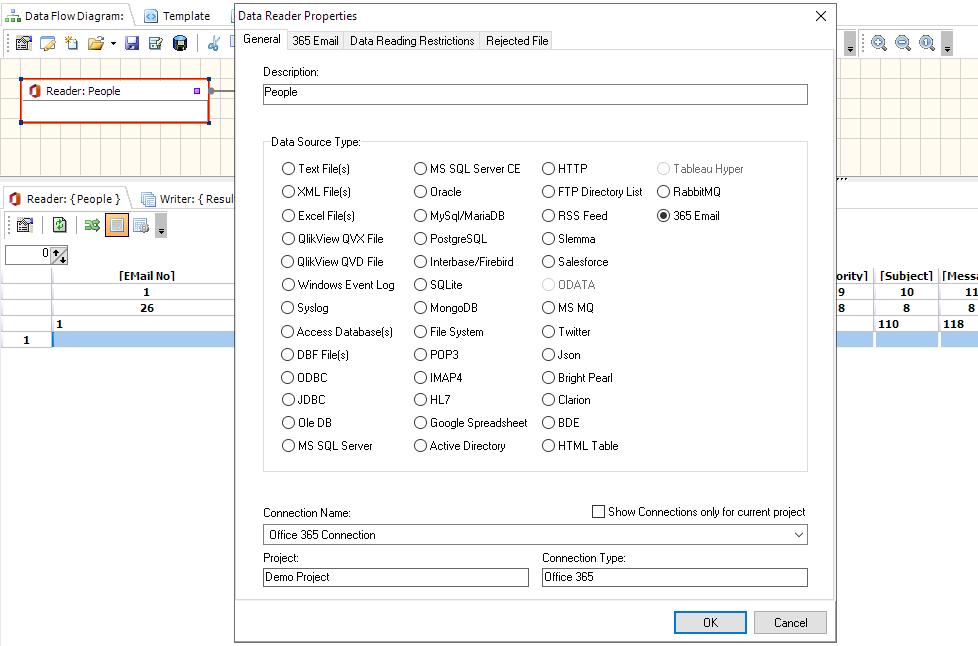Click the Connection Type field Office 365
The image size is (978, 646).
point(674,577)
